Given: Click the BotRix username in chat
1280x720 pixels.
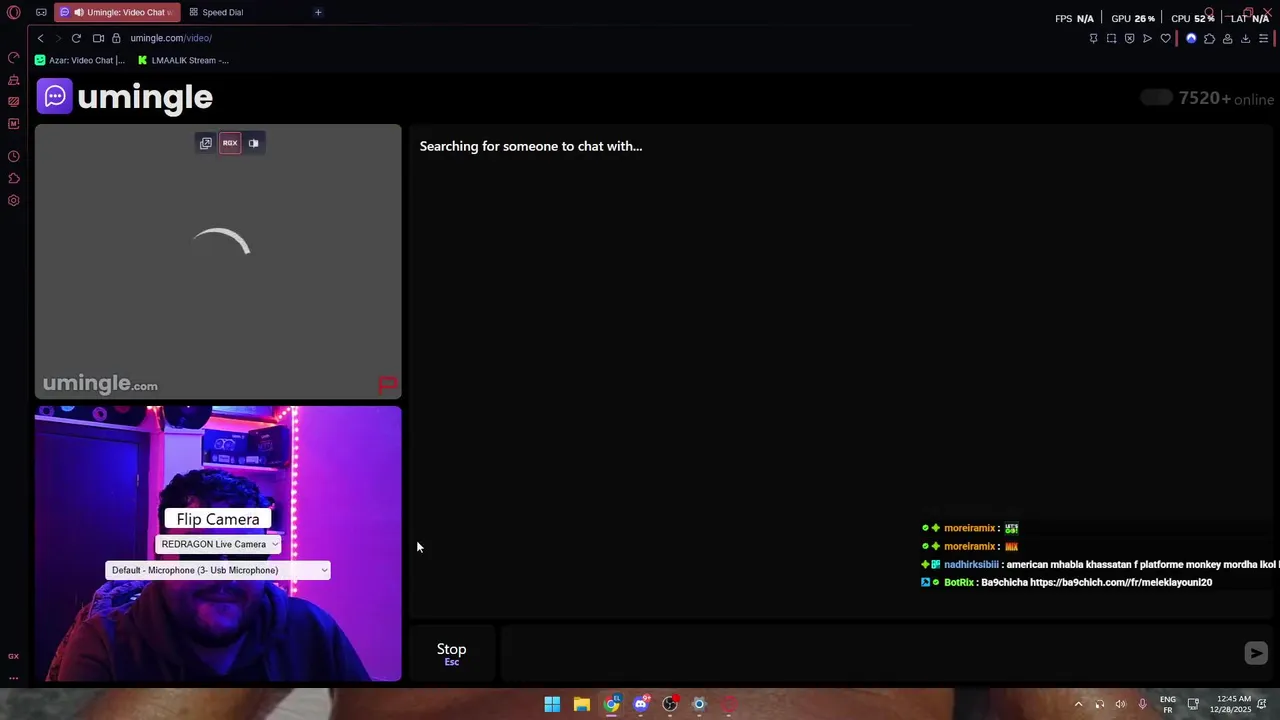Looking at the screenshot, I should point(959,582).
